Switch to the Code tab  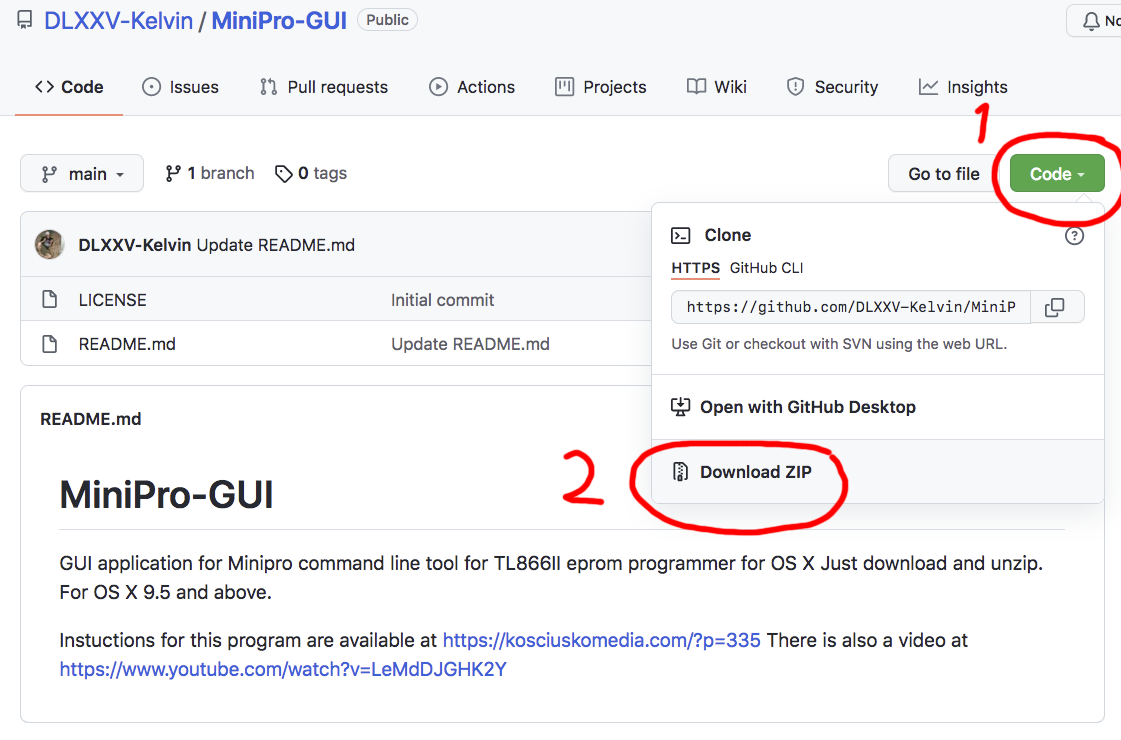[69, 87]
